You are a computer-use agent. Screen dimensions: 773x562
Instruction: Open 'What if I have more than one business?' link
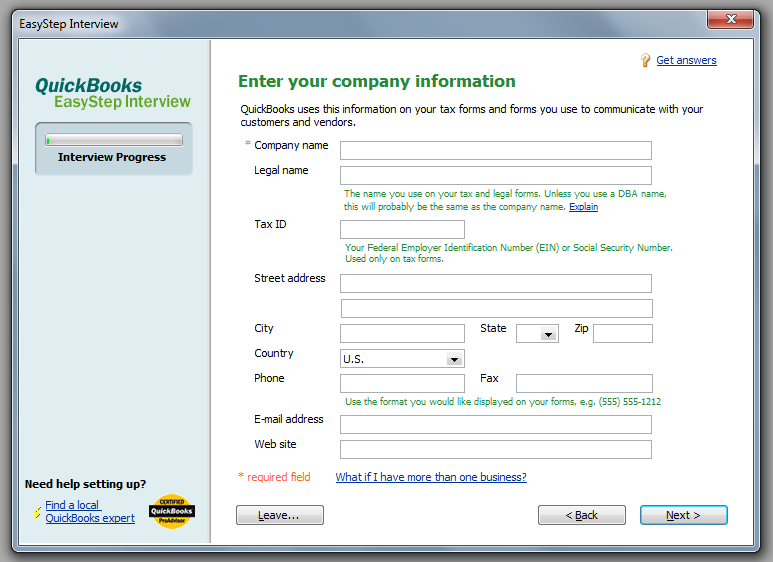(431, 477)
